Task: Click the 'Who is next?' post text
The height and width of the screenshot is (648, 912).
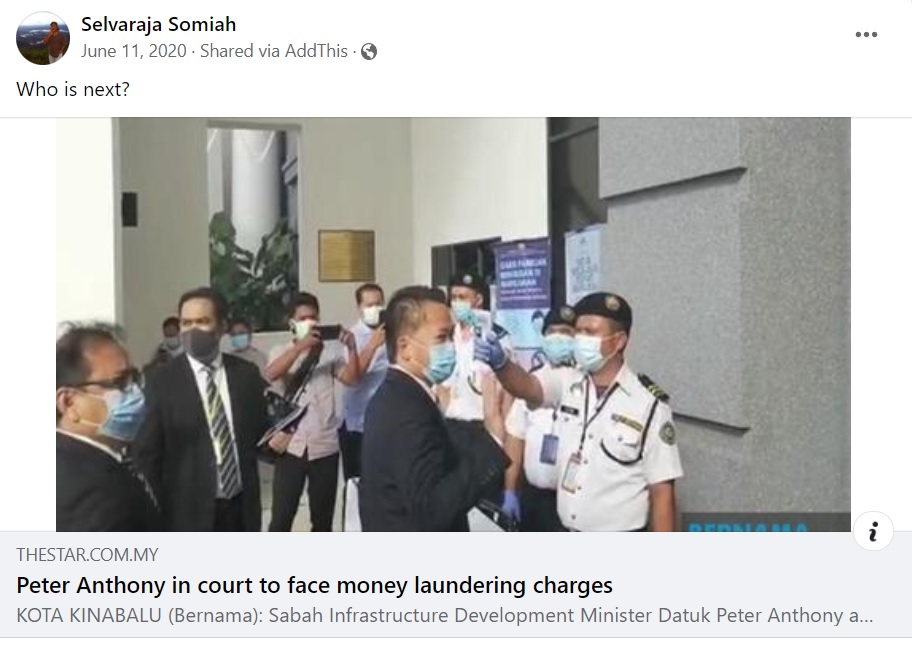Action: [73, 89]
